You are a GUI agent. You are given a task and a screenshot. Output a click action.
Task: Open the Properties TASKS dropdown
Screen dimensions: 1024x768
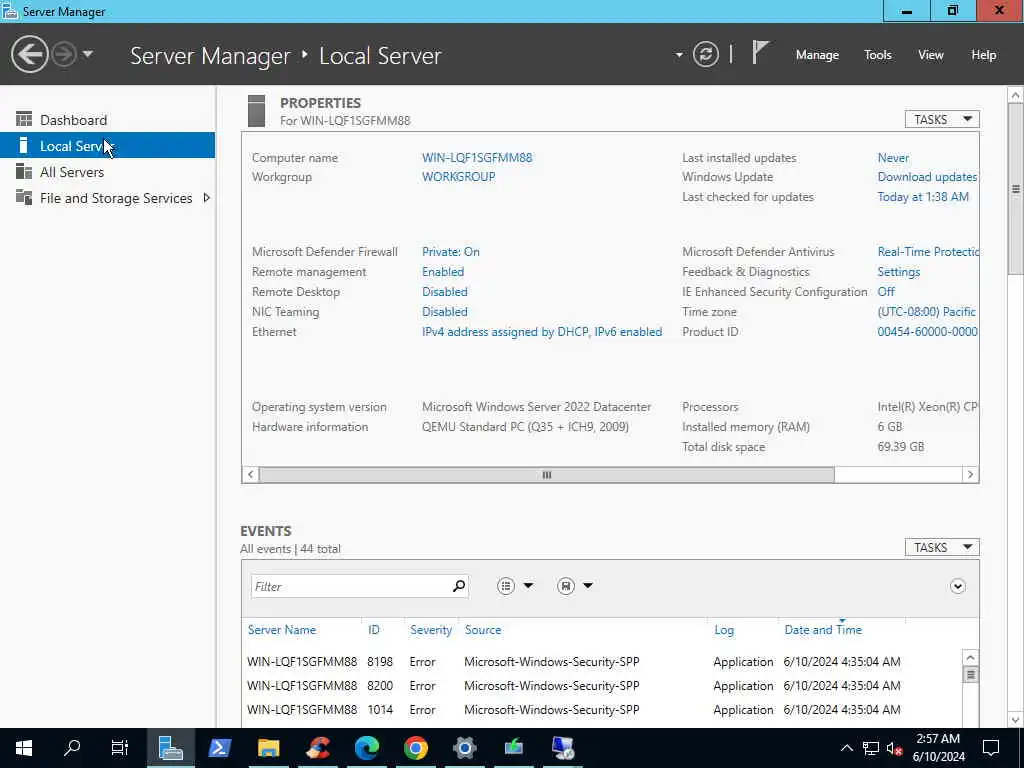(x=942, y=119)
